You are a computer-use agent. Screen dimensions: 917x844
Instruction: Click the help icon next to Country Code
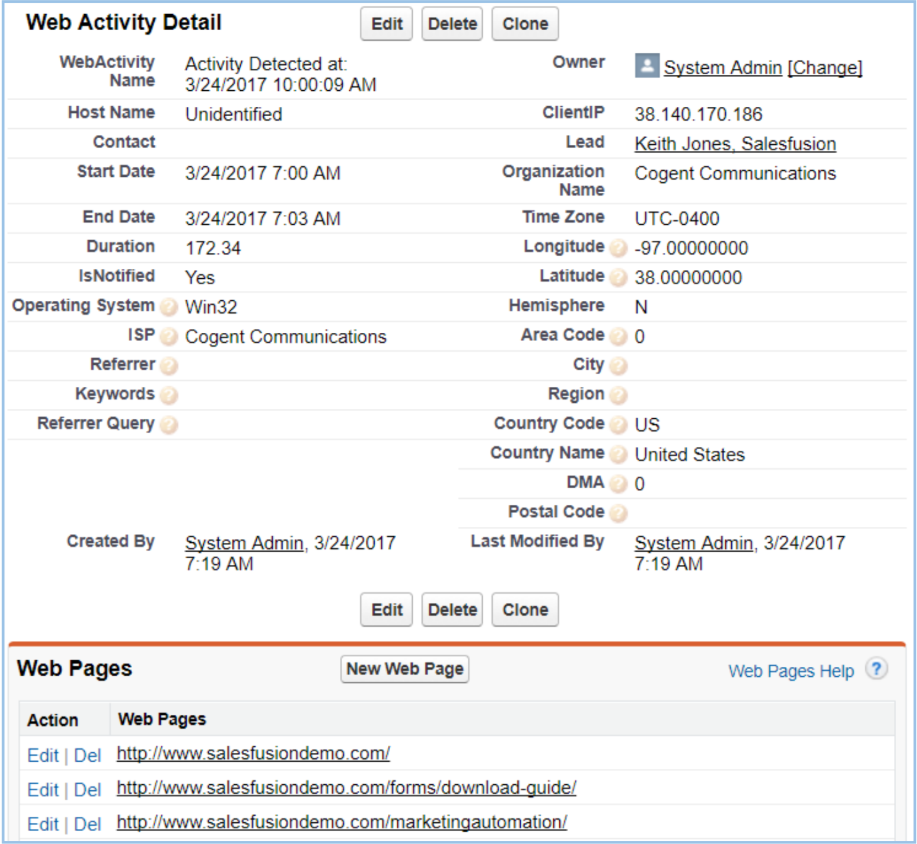tap(619, 424)
